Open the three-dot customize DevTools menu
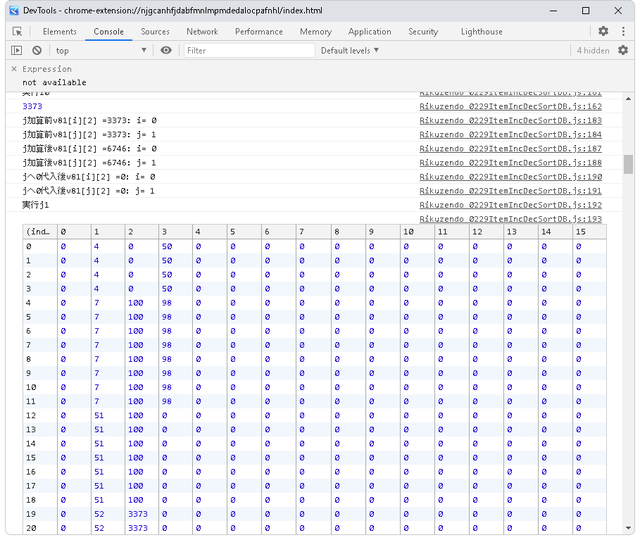The image size is (640, 540). (x=623, y=31)
